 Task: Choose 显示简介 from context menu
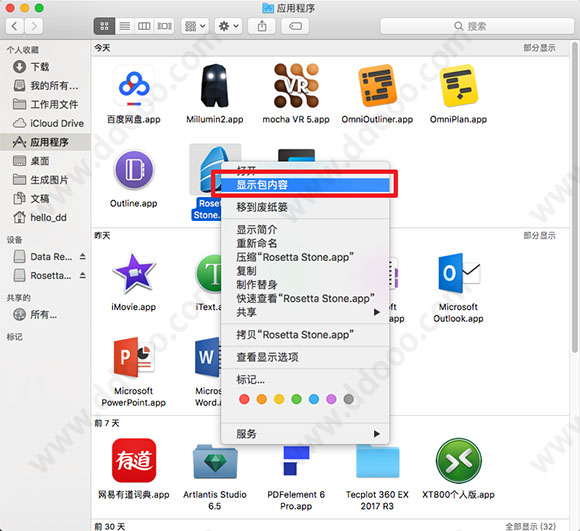(x=305, y=230)
